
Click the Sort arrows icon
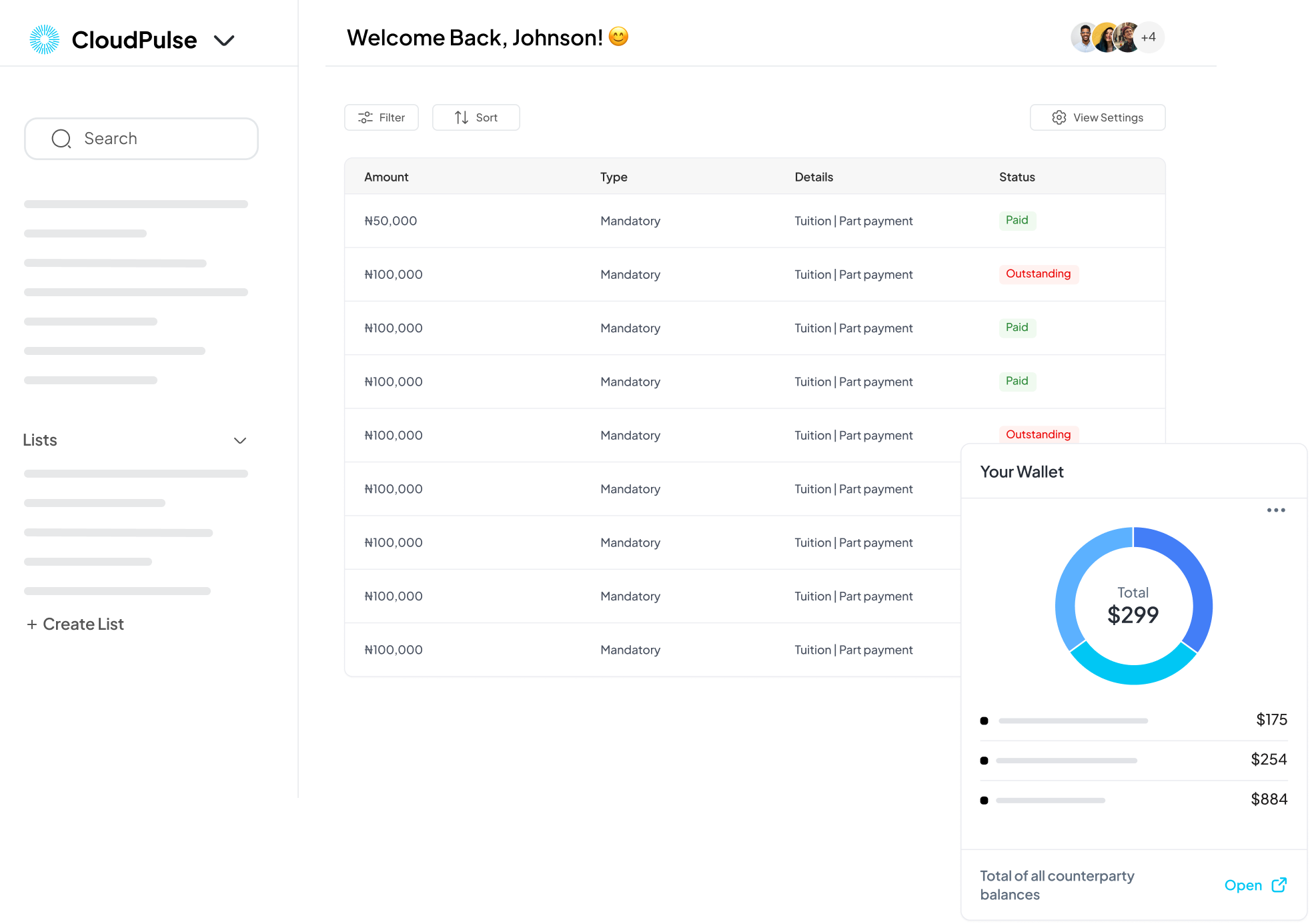tap(462, 117)
